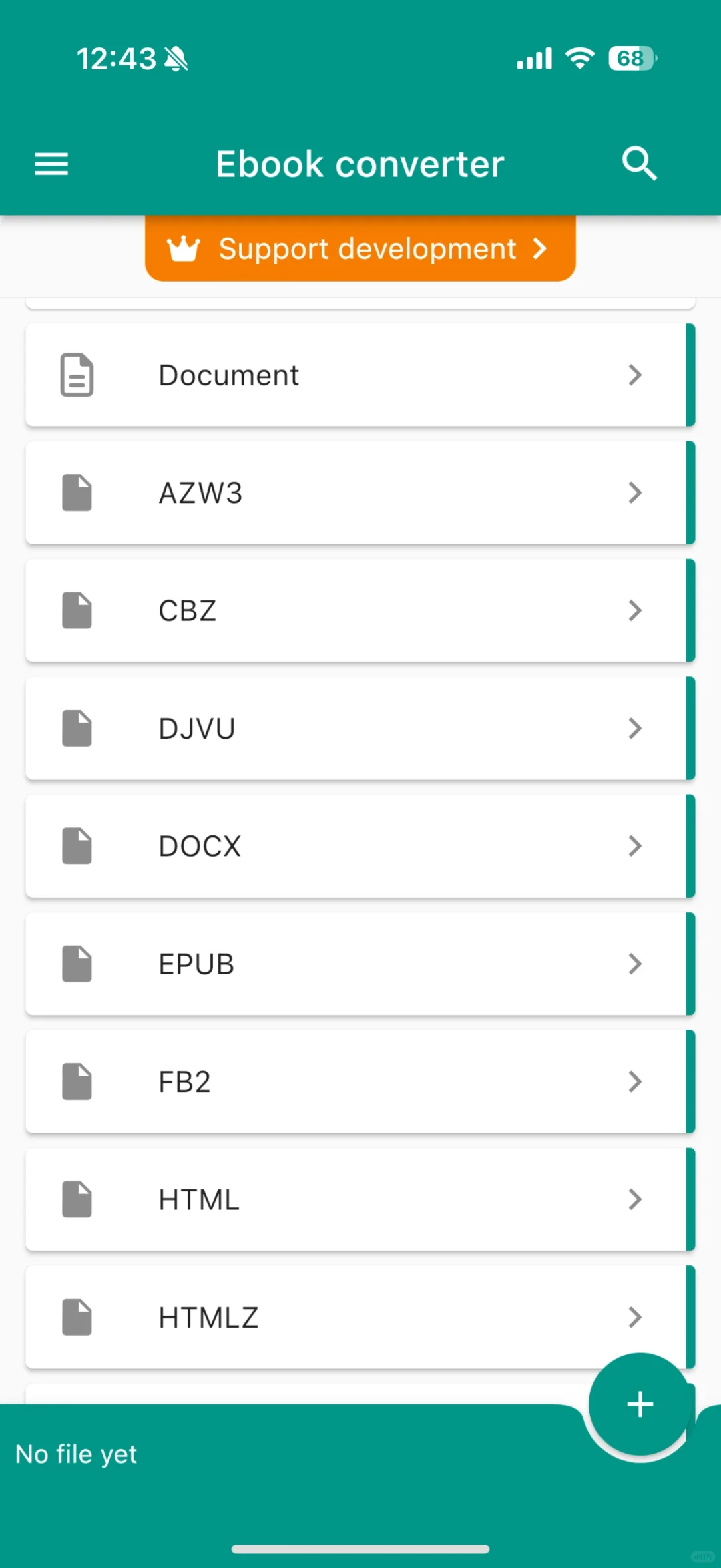721x1568 pixels.
Task: Tap the plus floating action button
Action: click(x=640, y=1404)
